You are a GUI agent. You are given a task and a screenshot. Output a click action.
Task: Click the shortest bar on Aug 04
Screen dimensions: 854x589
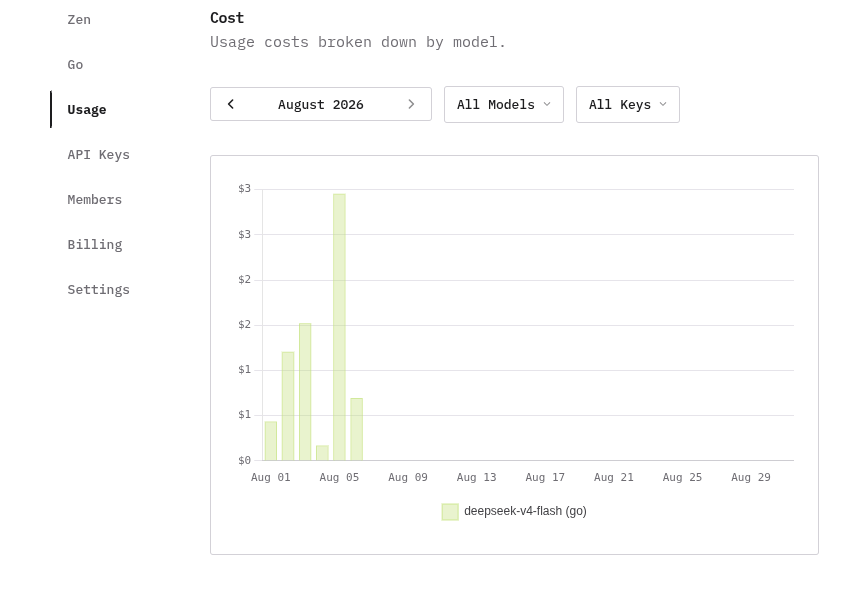coord(322,453)
